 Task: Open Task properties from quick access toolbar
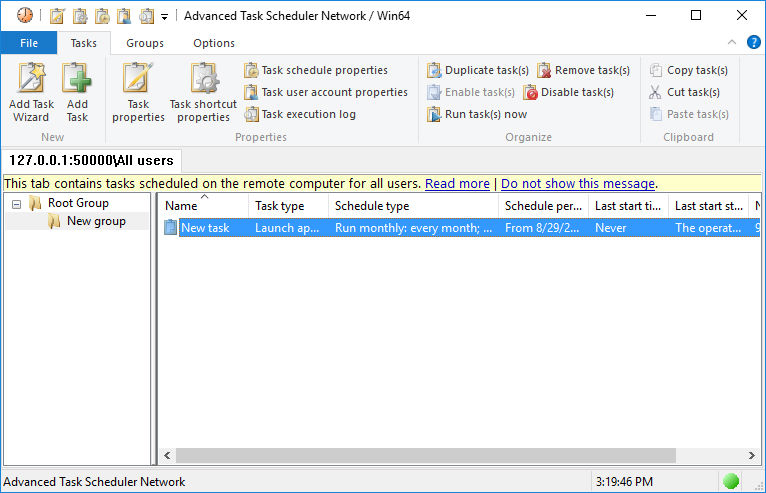point(57,16)
